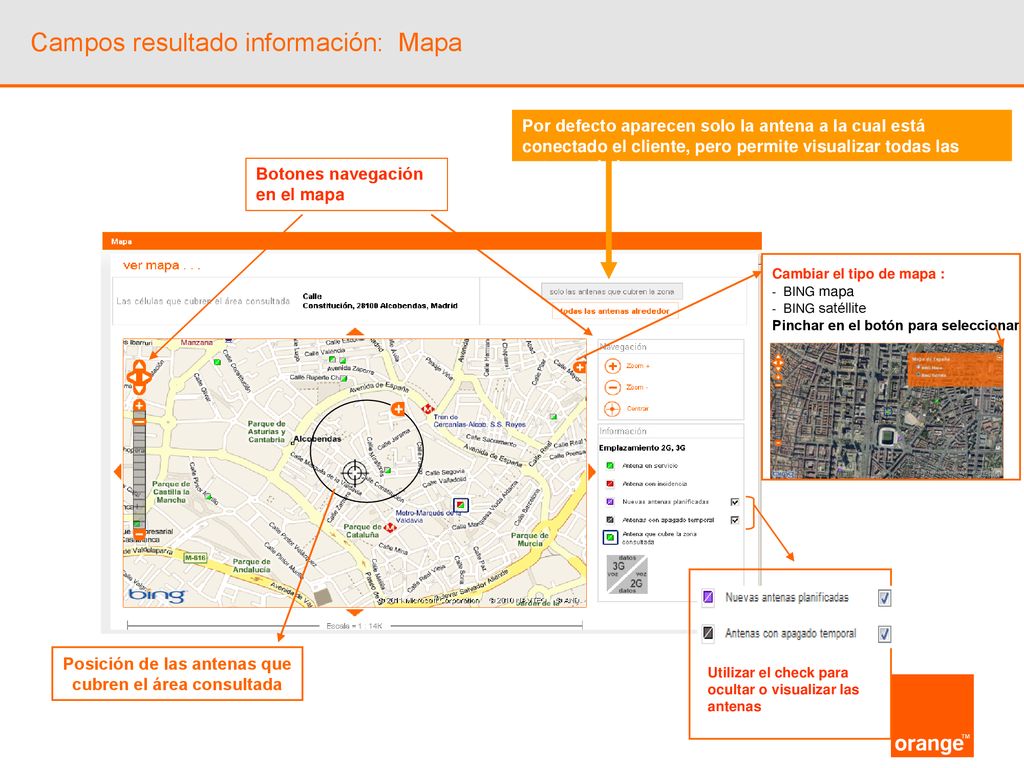
Task: Click the four-way pan control on the Bing map
Action: [x=139, y=377]
